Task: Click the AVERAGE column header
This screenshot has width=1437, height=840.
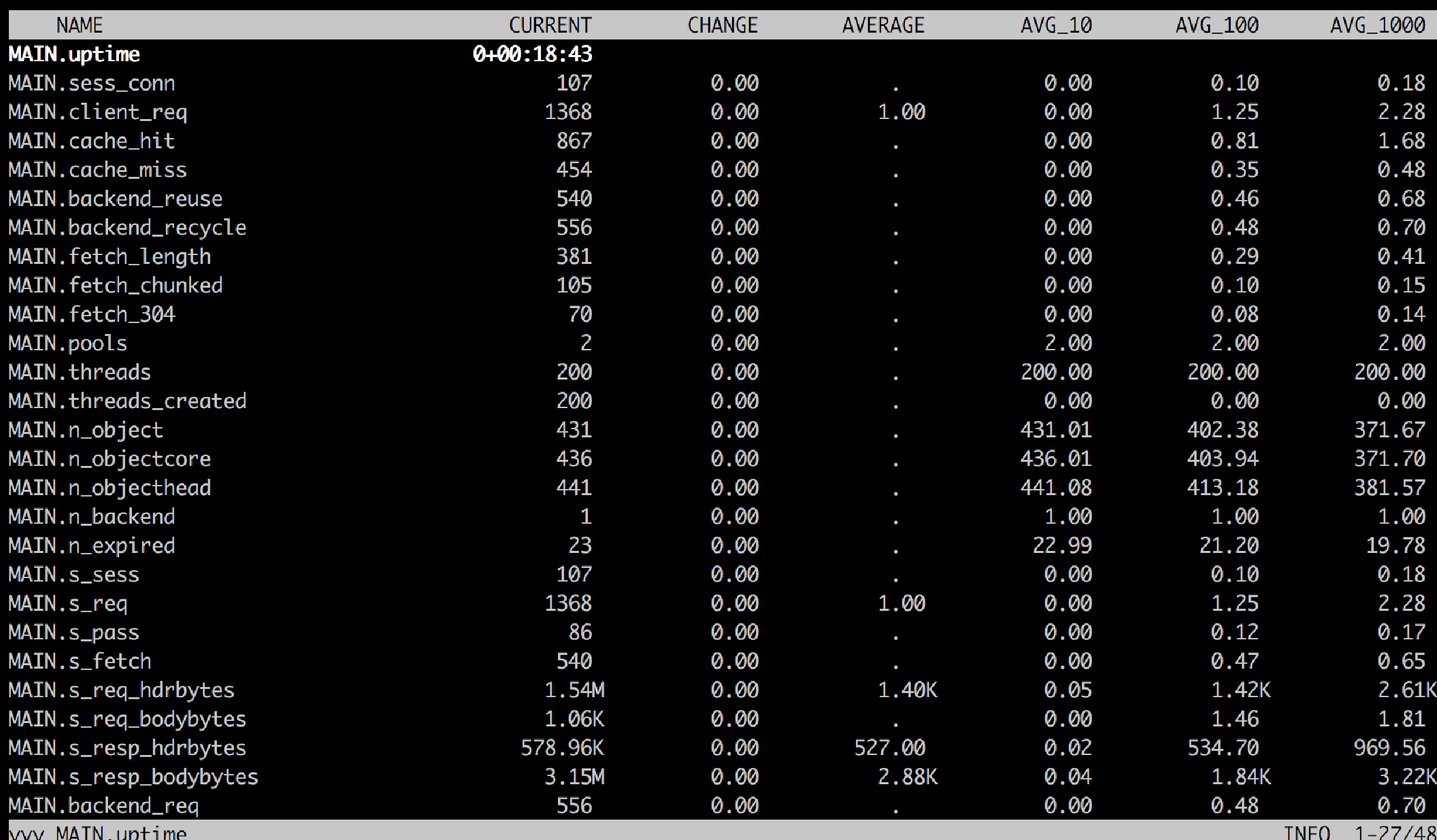Action: (883, 25)
